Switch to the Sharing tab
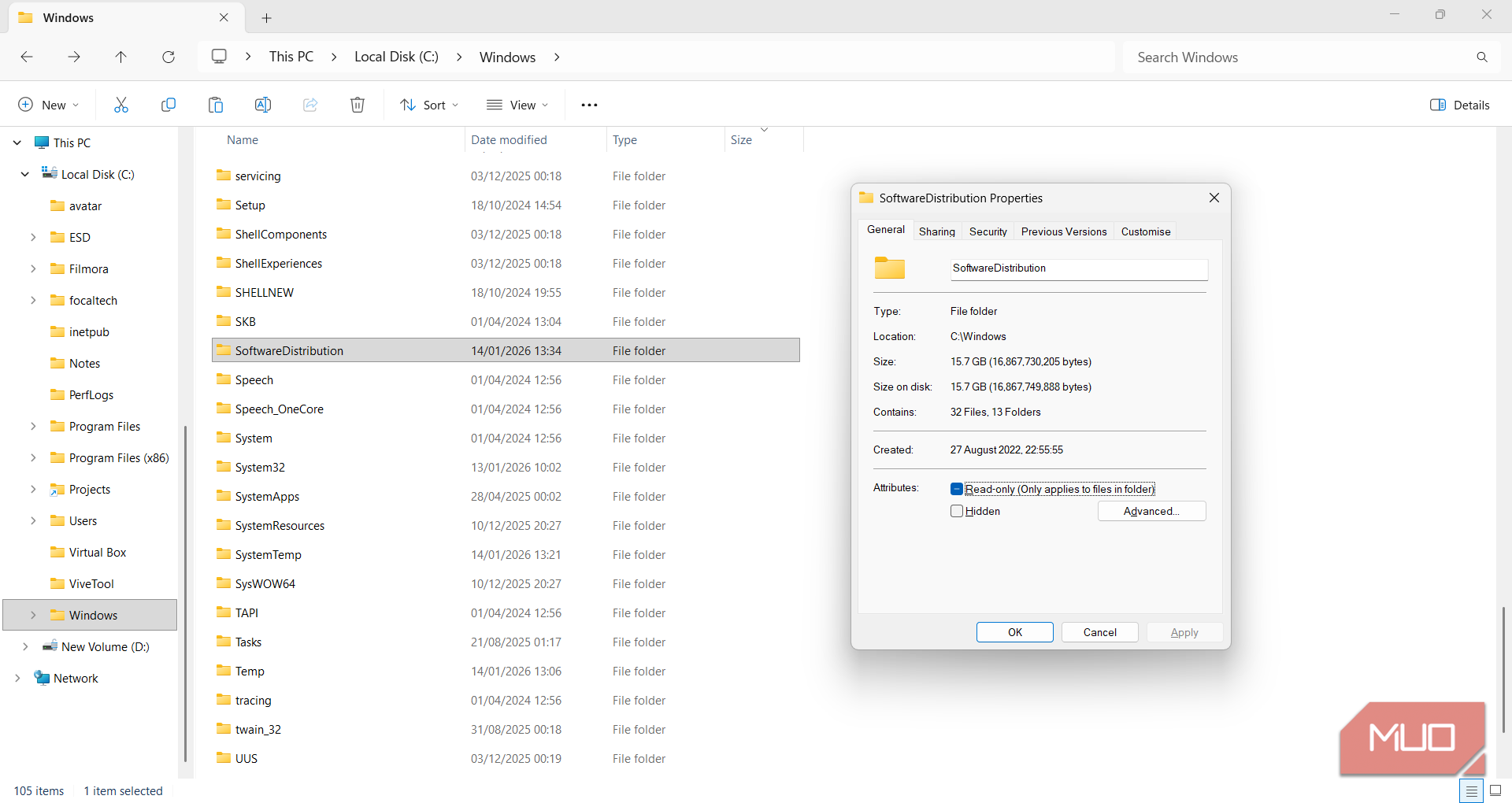Image resolution: width=1512 pixels, height=803 pixels. tap(937, 231)
